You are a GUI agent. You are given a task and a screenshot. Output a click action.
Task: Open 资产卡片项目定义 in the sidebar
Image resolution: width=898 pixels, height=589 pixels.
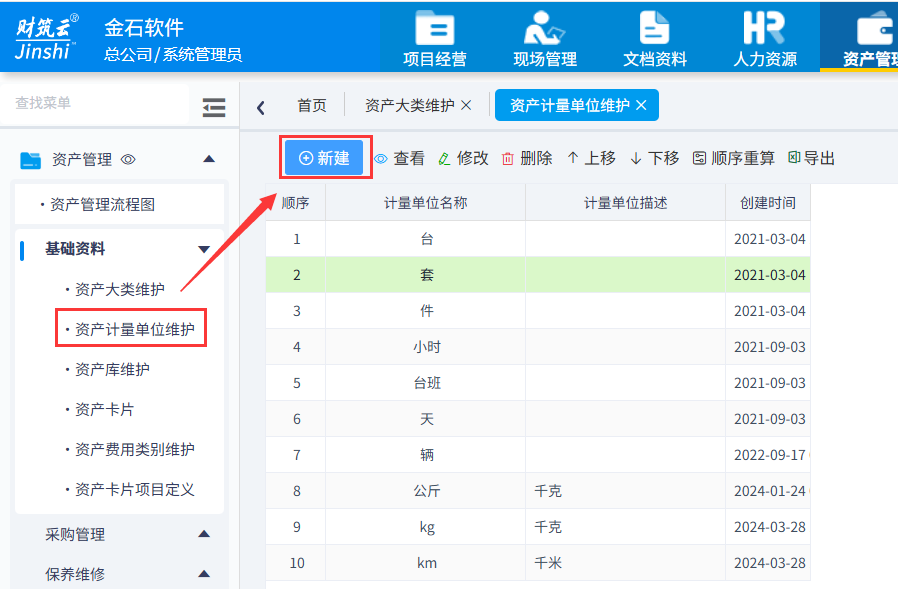click(135, 489)
